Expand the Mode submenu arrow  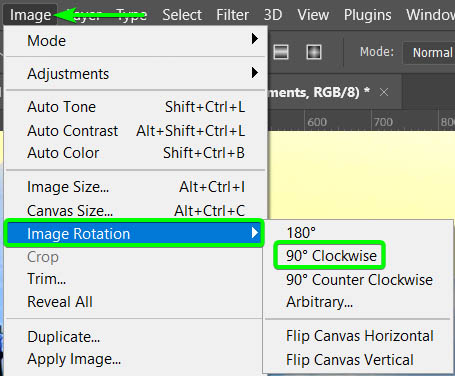pyautogui.click(x=255, y=39)
